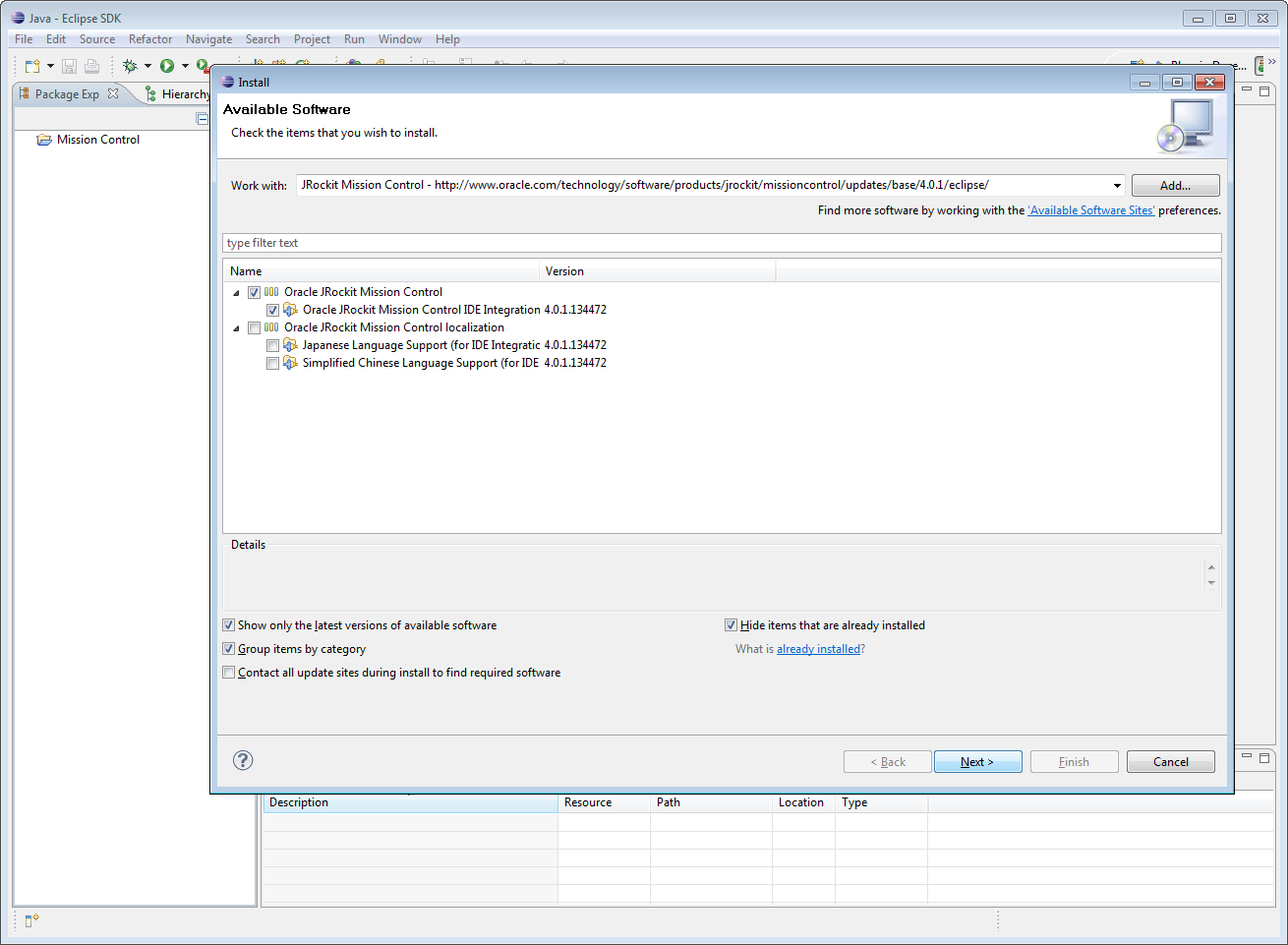Viewport: 1288px width, 945px height.
Task: Click the type filter text field
Action: 722,243
